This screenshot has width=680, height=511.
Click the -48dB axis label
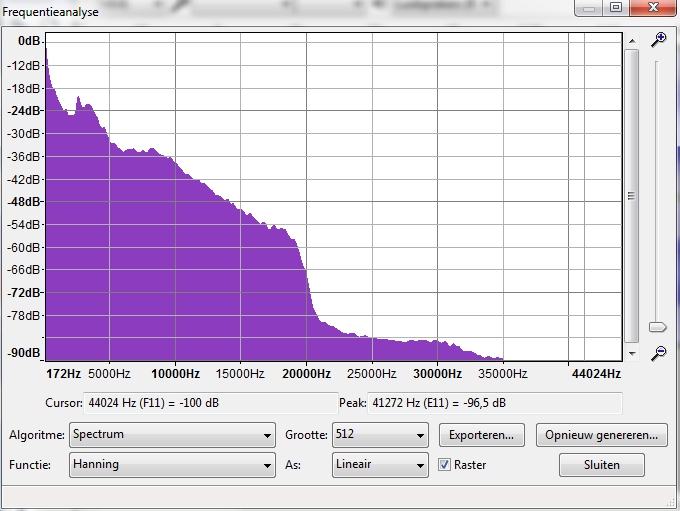point(25,202)
